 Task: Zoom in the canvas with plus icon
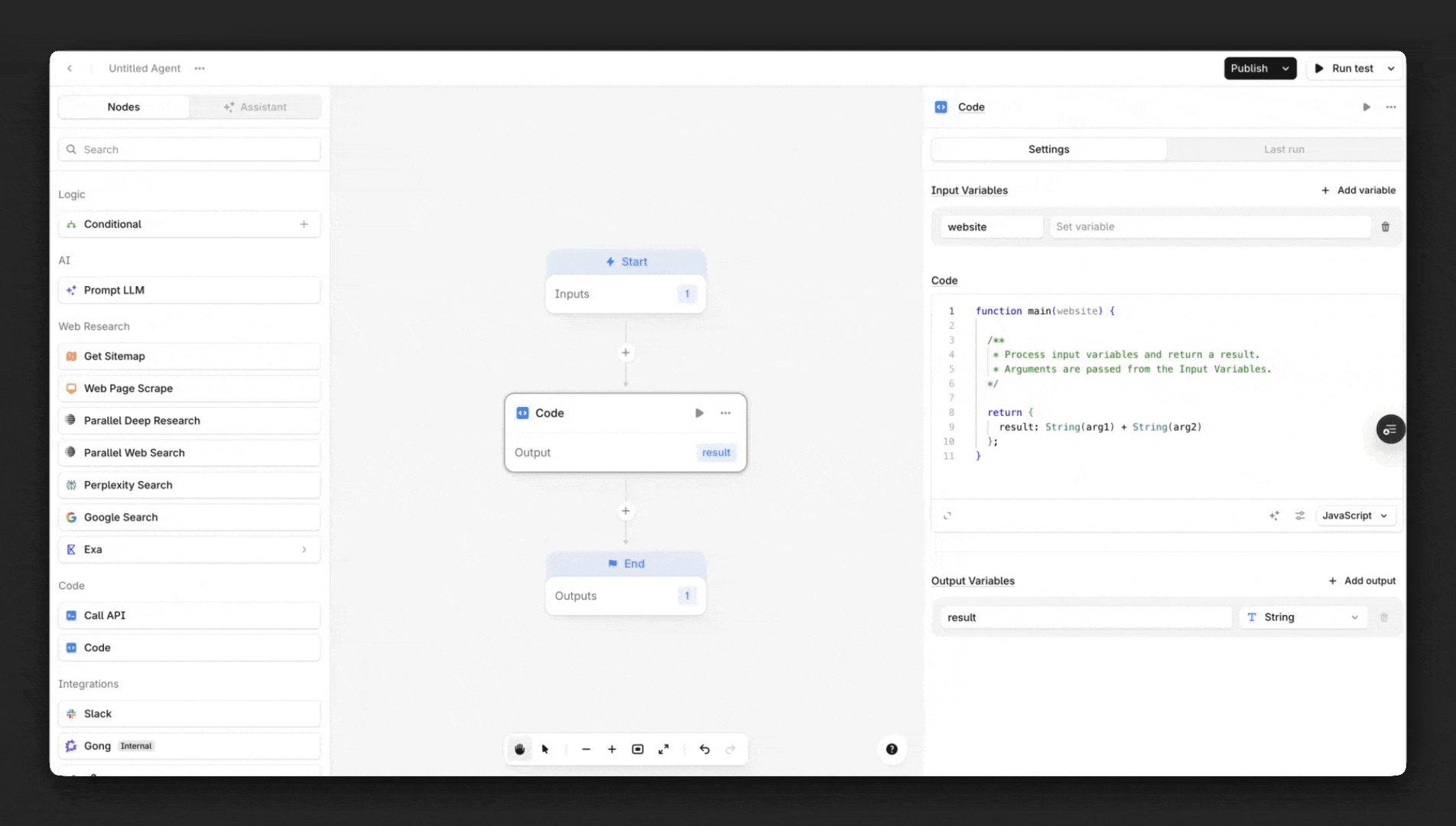tap(612, 750)
